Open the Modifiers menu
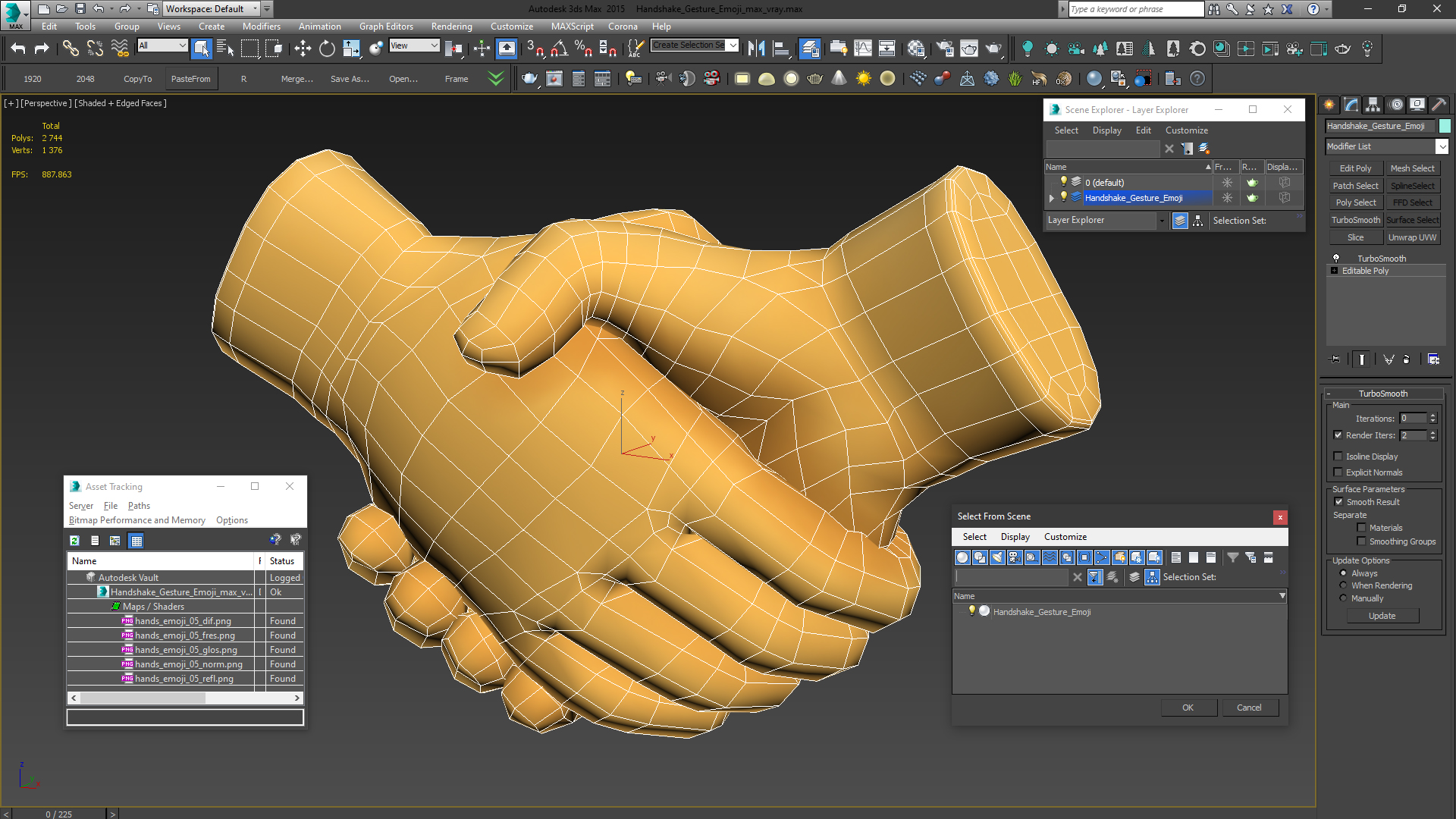 tap(261, 27)
